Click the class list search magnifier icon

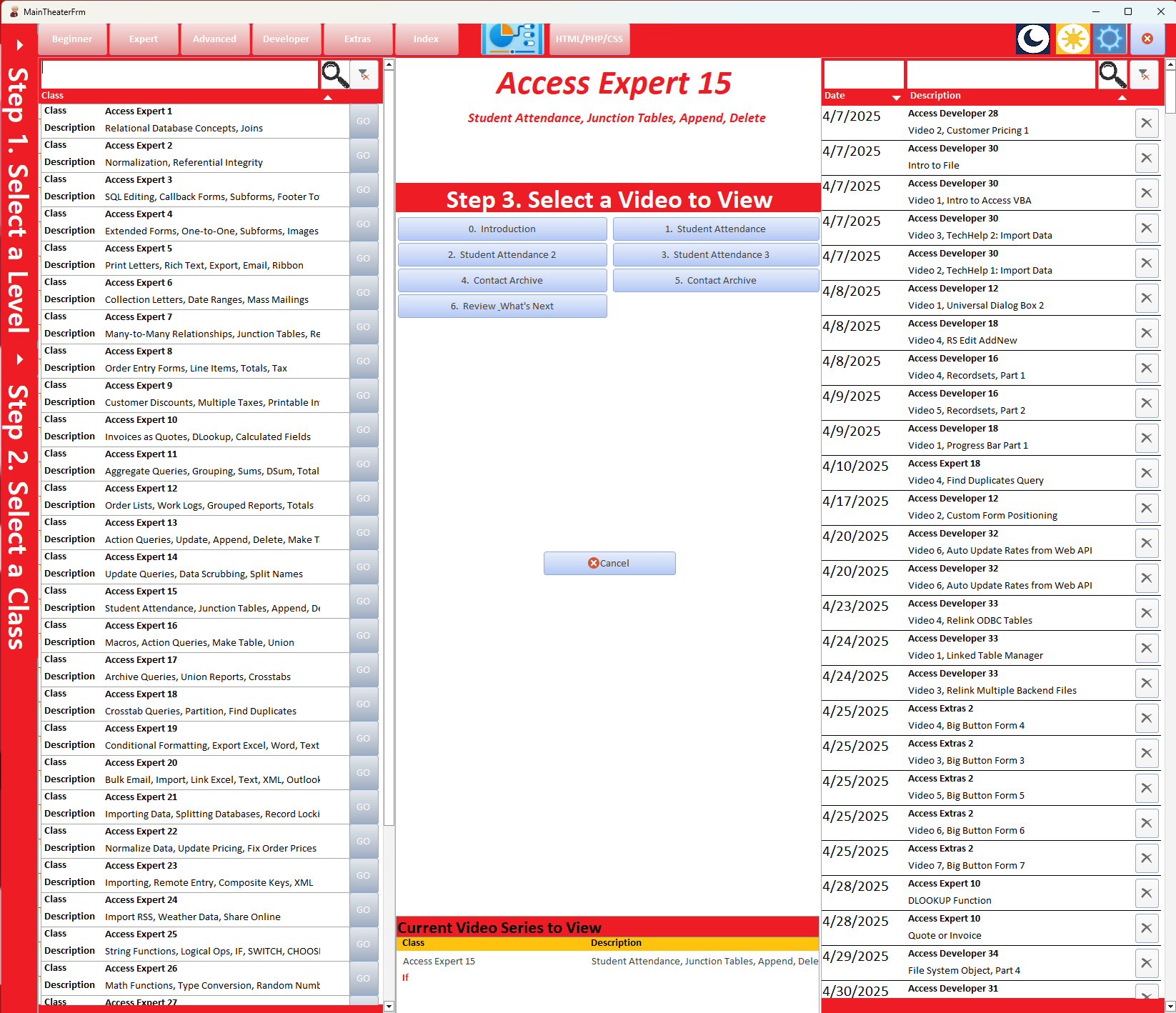tap(335, 74)
